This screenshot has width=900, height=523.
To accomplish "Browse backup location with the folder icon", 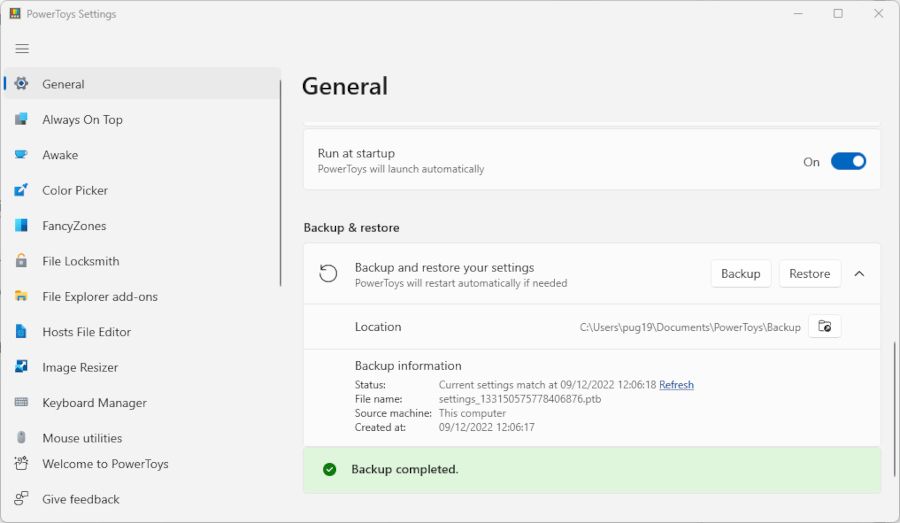I will tap(824, 327).
